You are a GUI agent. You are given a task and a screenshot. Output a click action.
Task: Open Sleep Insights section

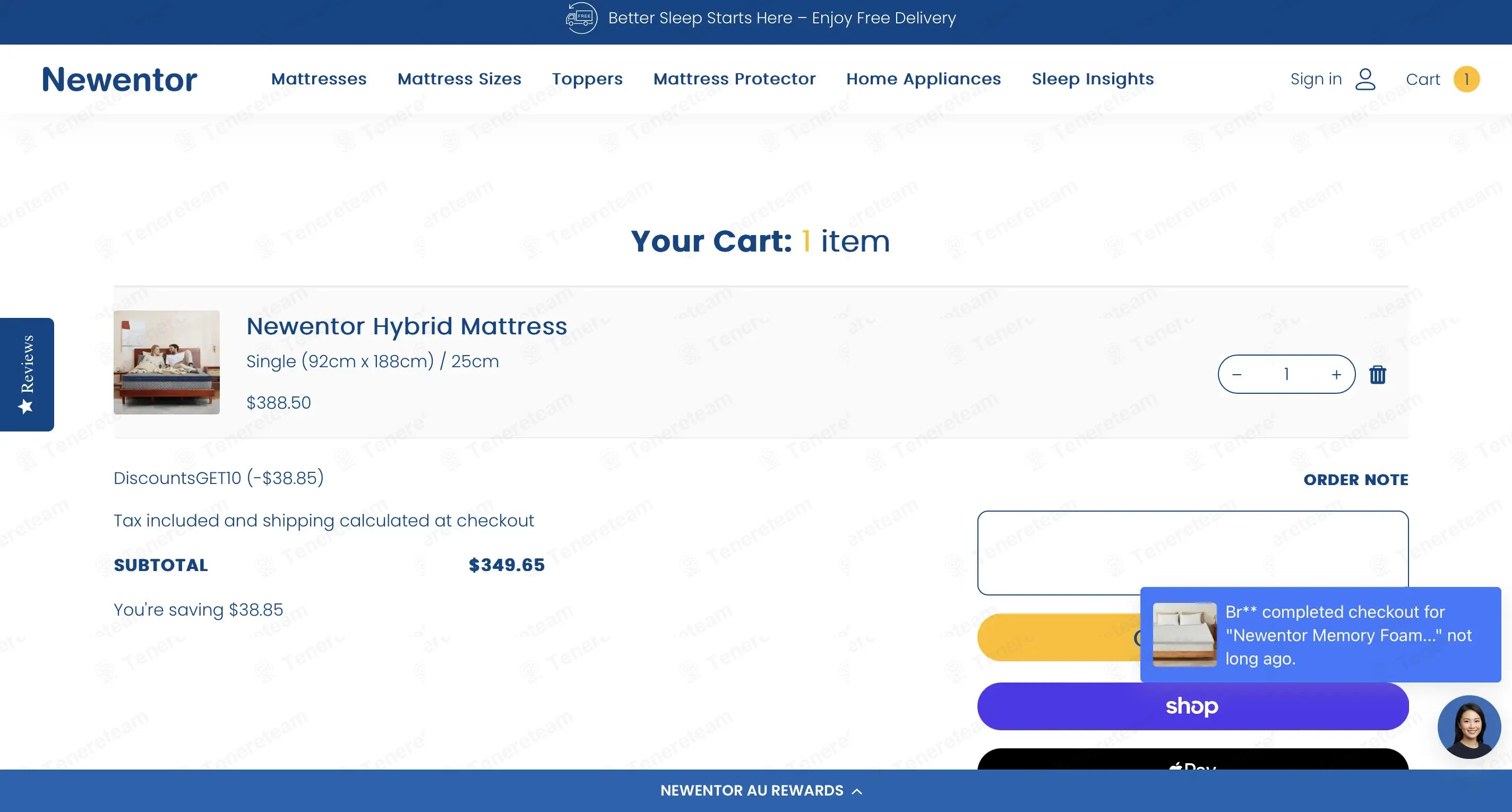[x=1093, y=79]
